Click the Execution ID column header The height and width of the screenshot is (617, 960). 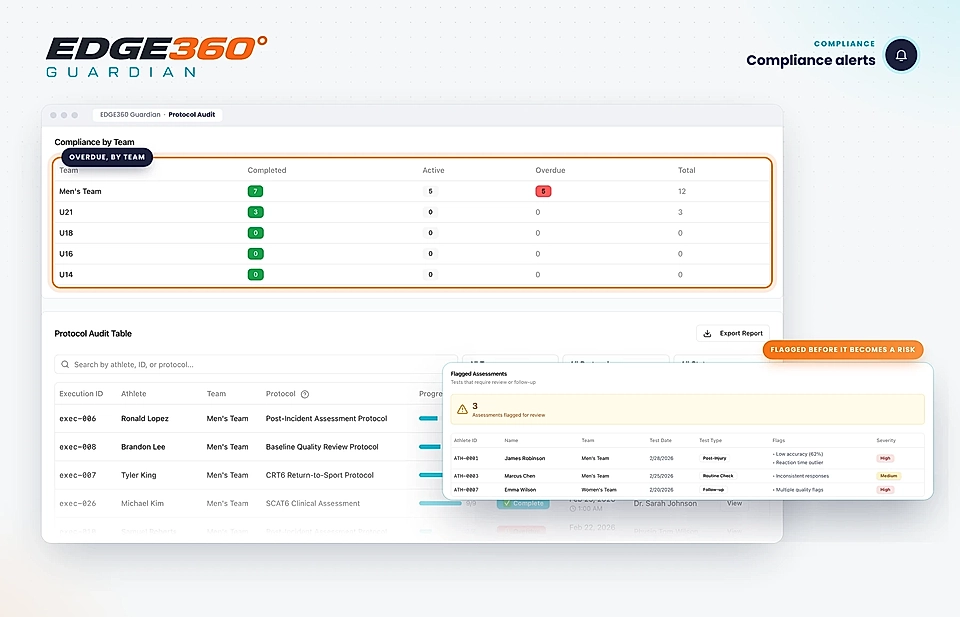pos(81,394)
